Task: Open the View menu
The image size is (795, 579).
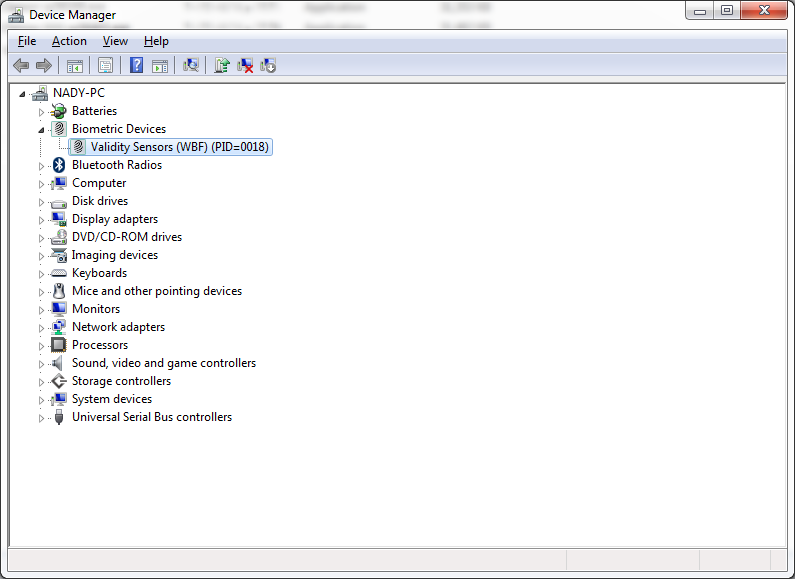Action: pos(115,41)
